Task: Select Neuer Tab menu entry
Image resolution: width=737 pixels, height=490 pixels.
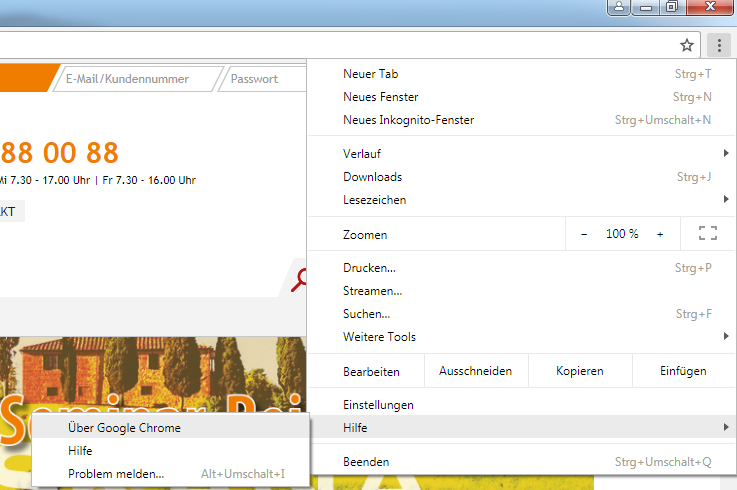Action: coord(371,74)
